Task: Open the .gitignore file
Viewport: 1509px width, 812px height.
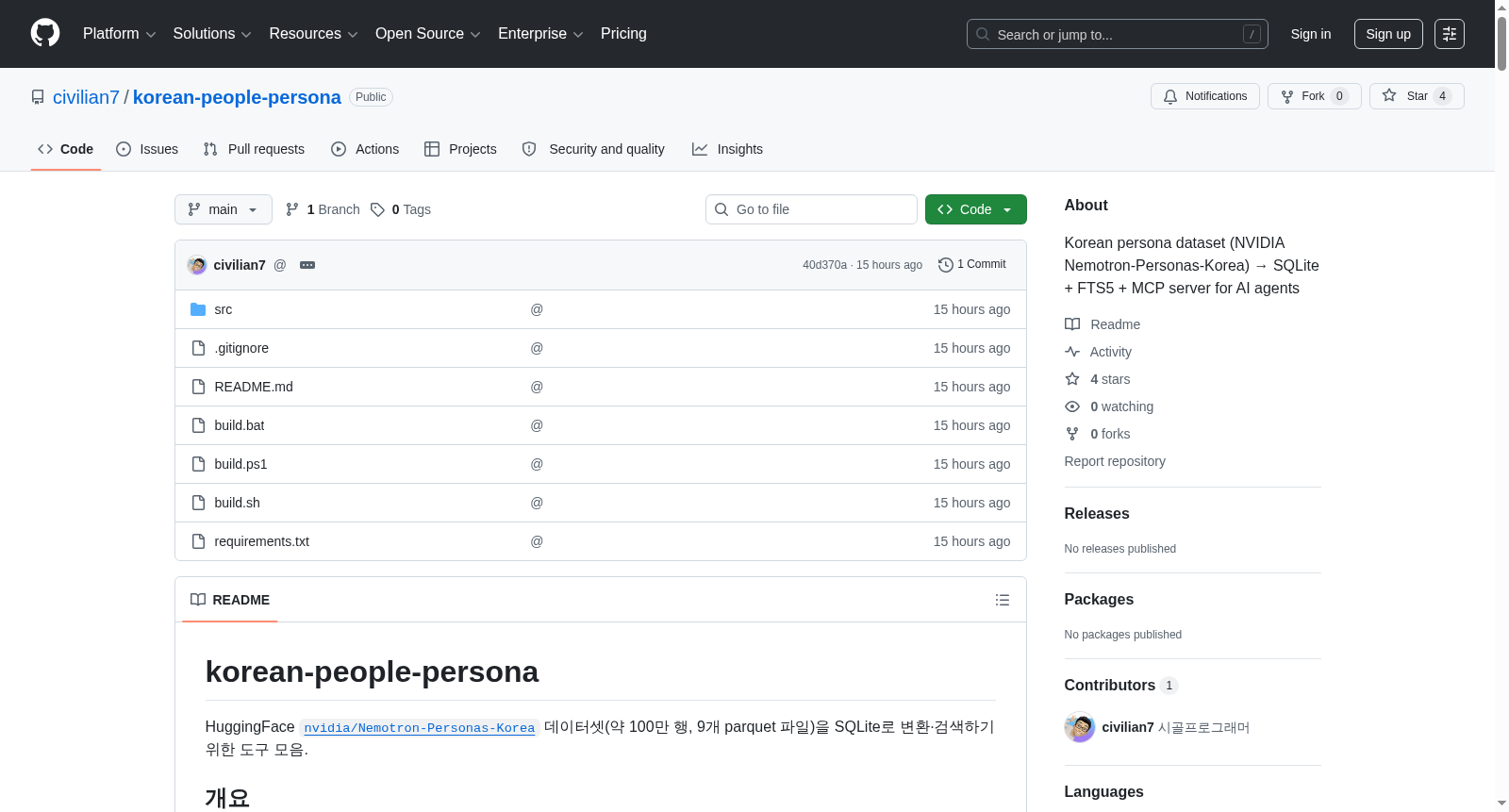Action: click(x=241, y=348)
